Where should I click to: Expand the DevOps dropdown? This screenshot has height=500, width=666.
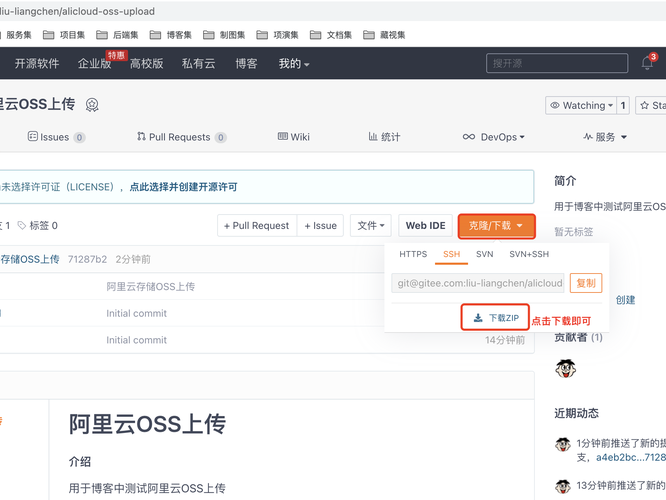[494, 137]
